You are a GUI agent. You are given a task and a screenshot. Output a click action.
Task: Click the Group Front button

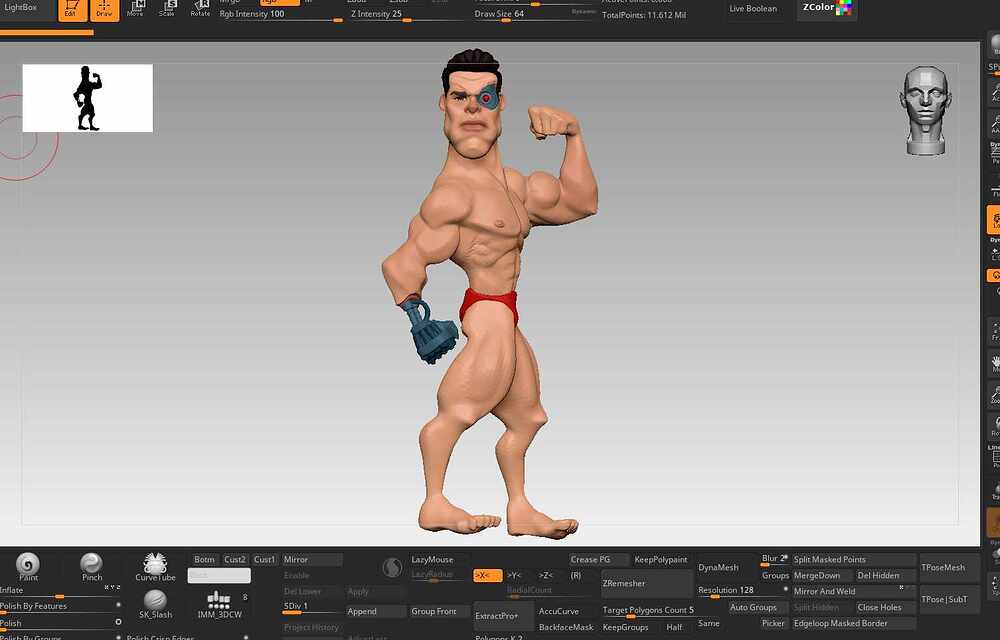pyautogui.click(x=440, y=611)
